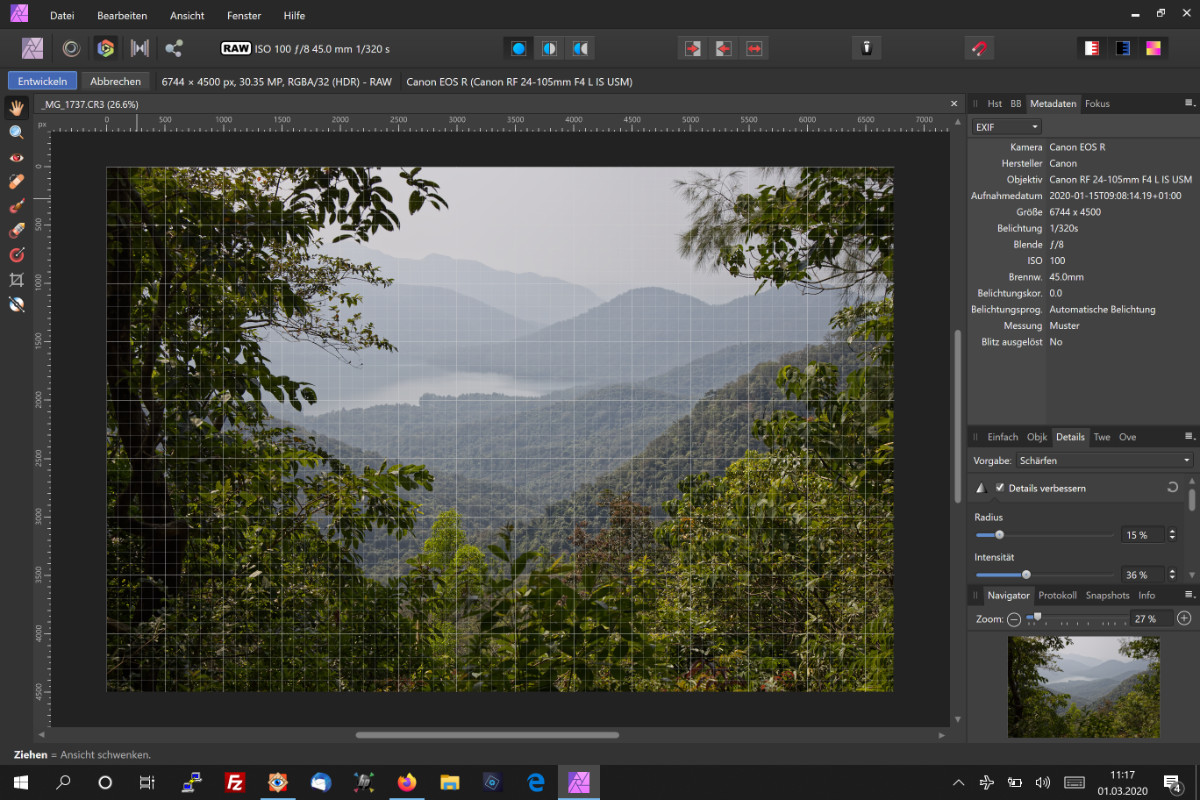Switch to the Liquify Persona icon
1200x800 pixels.
pos(71,48)
